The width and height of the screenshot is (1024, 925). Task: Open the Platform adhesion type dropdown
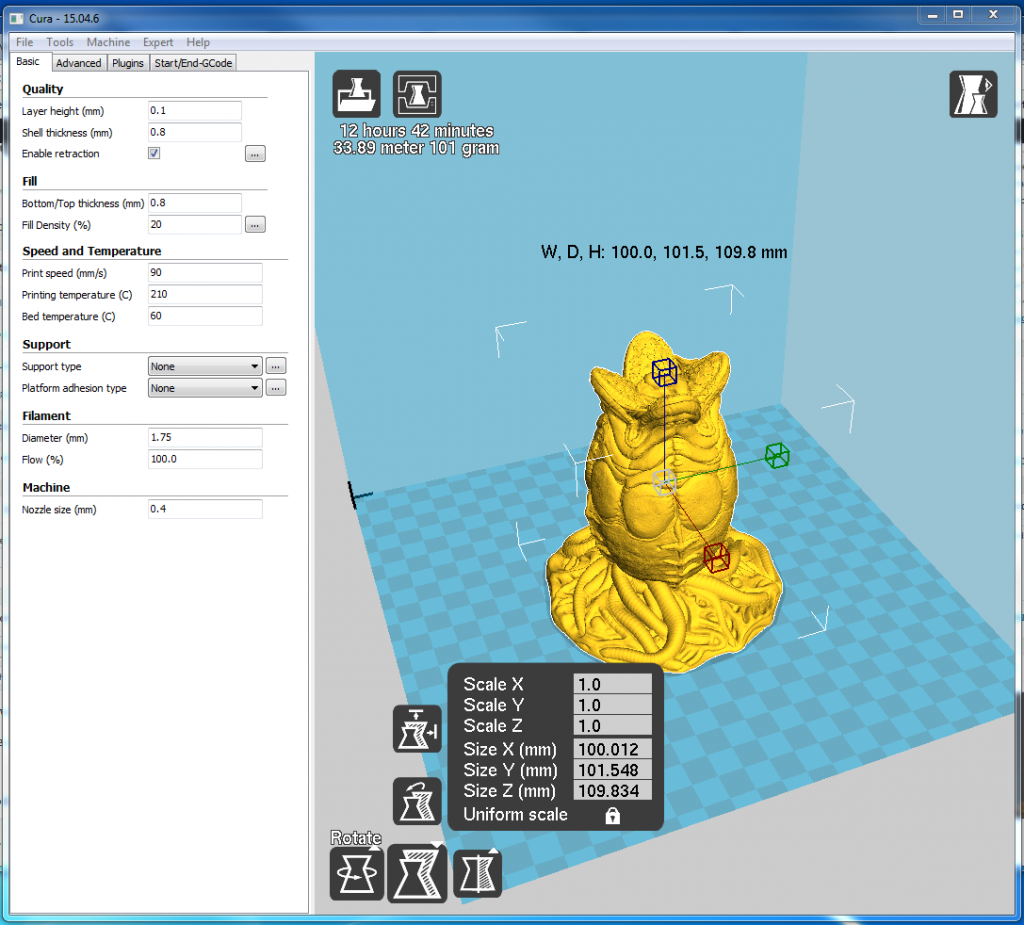pos(205,388)
